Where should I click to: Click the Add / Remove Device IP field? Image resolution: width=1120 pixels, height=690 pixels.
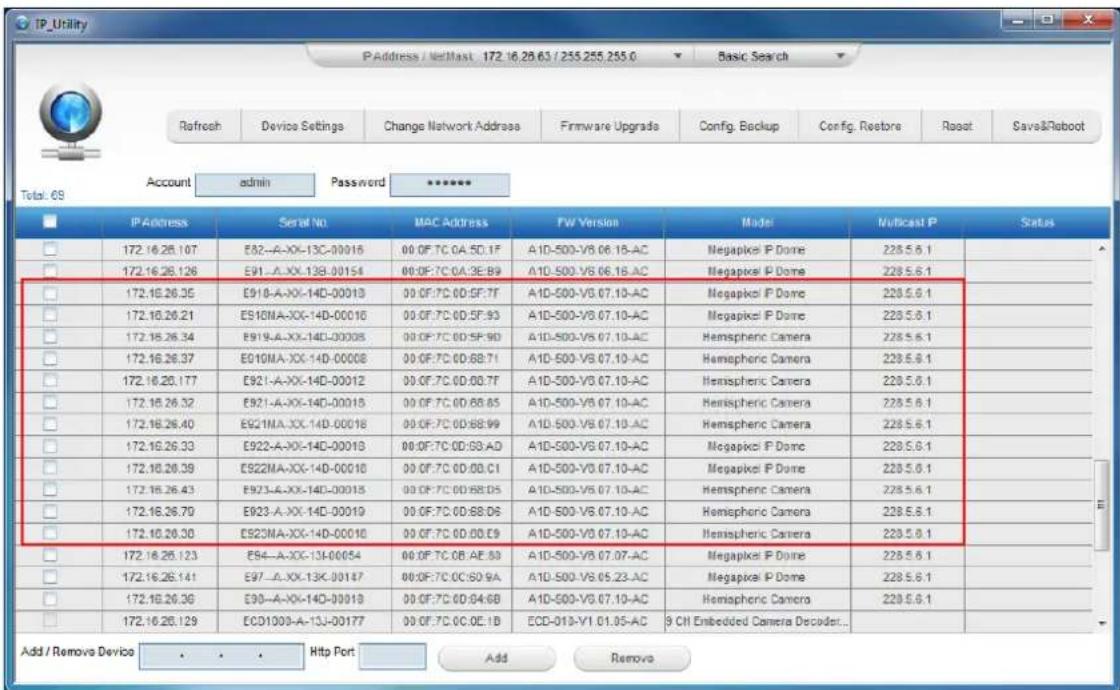(x=221, y=656)
